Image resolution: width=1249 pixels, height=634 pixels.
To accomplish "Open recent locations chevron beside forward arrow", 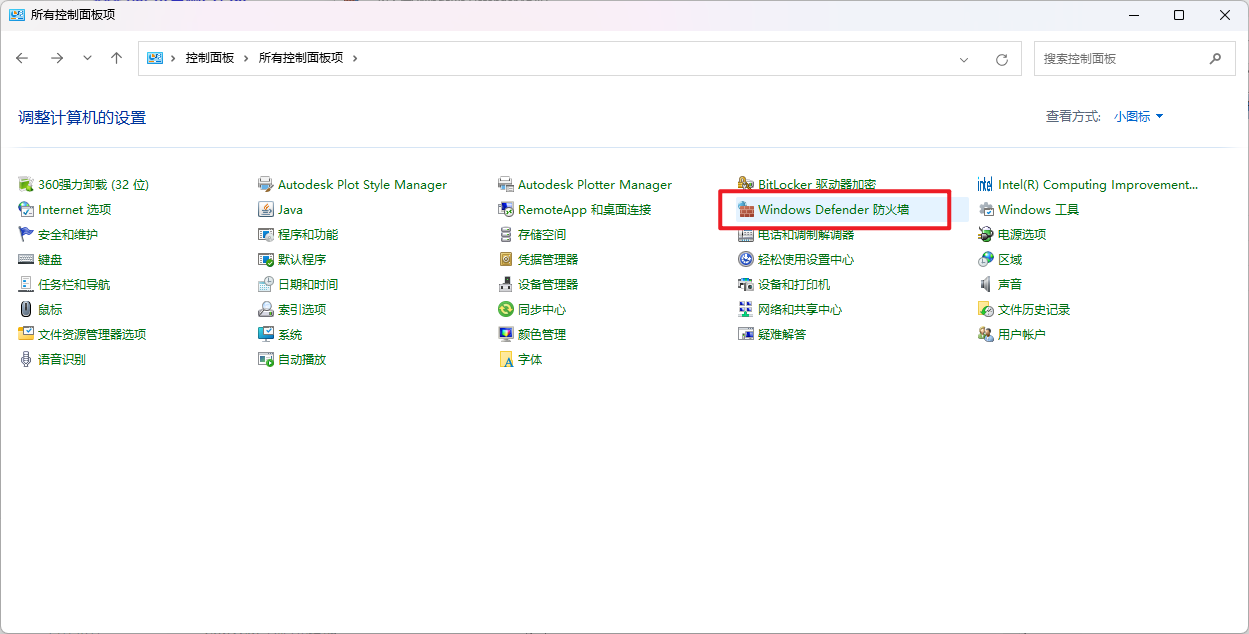I will pyautogui.click(x=87, y=58).
